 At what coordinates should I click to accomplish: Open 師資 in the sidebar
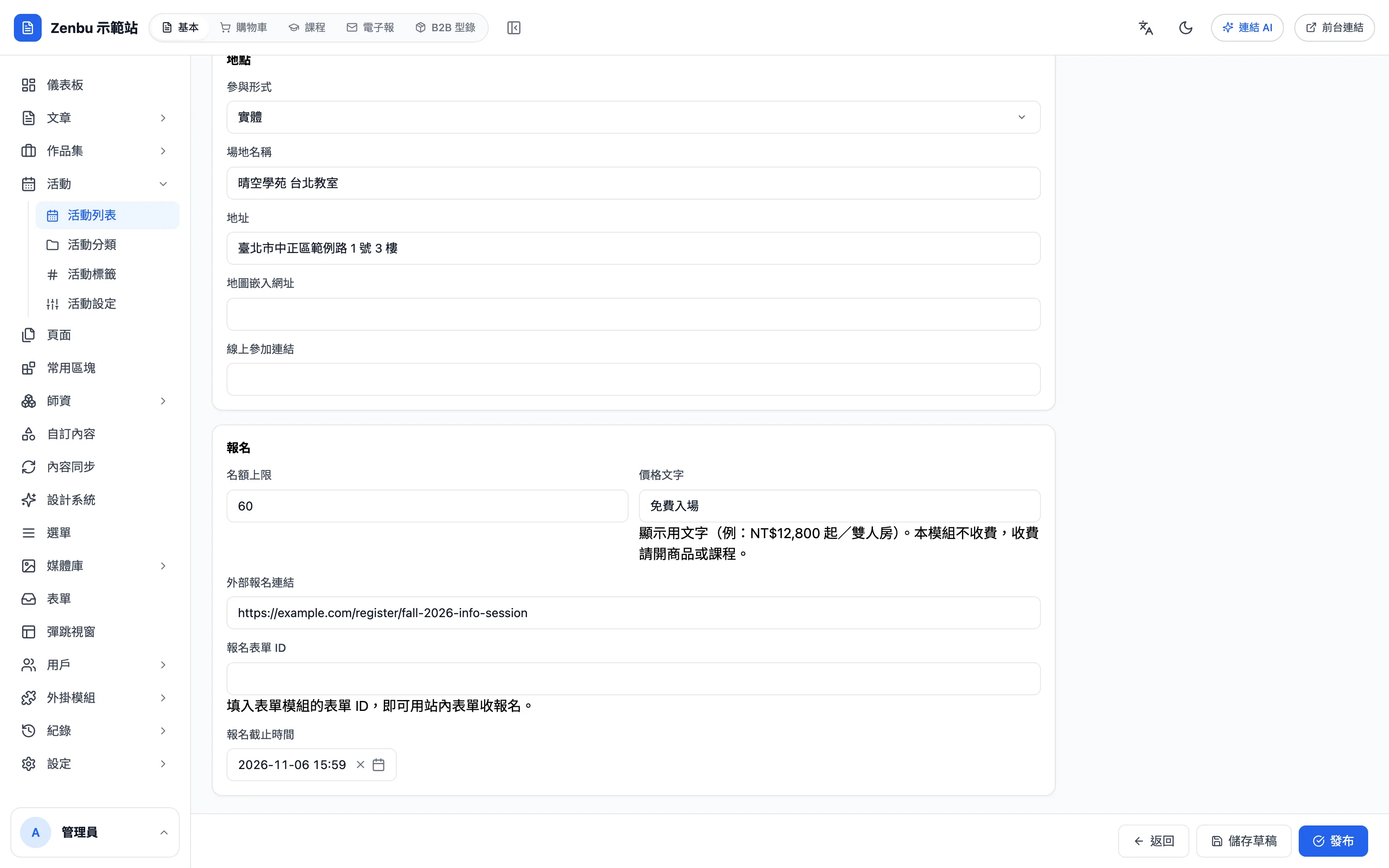95,401
